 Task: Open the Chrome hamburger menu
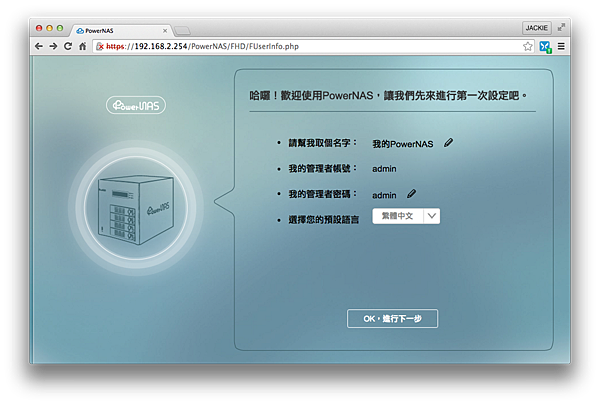pos(561,46)
